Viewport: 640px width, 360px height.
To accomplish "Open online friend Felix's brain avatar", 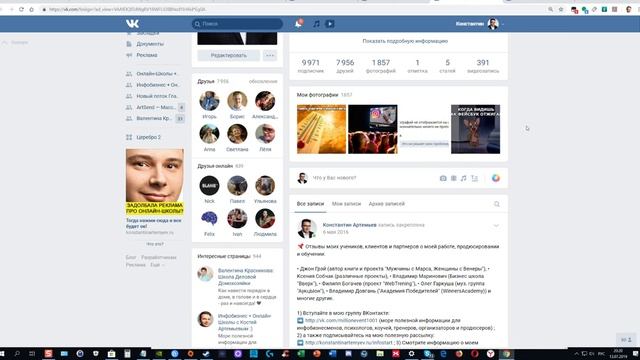I will [209, 219].
